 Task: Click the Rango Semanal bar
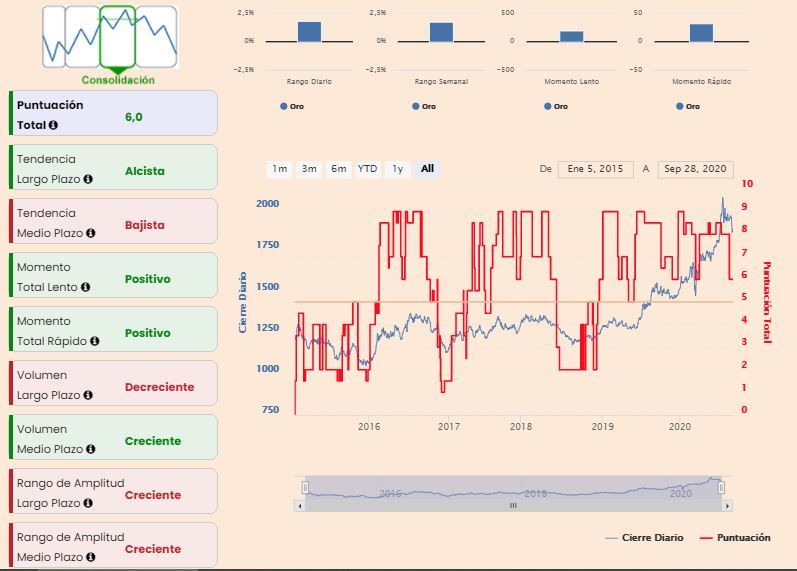pos(441,32)
